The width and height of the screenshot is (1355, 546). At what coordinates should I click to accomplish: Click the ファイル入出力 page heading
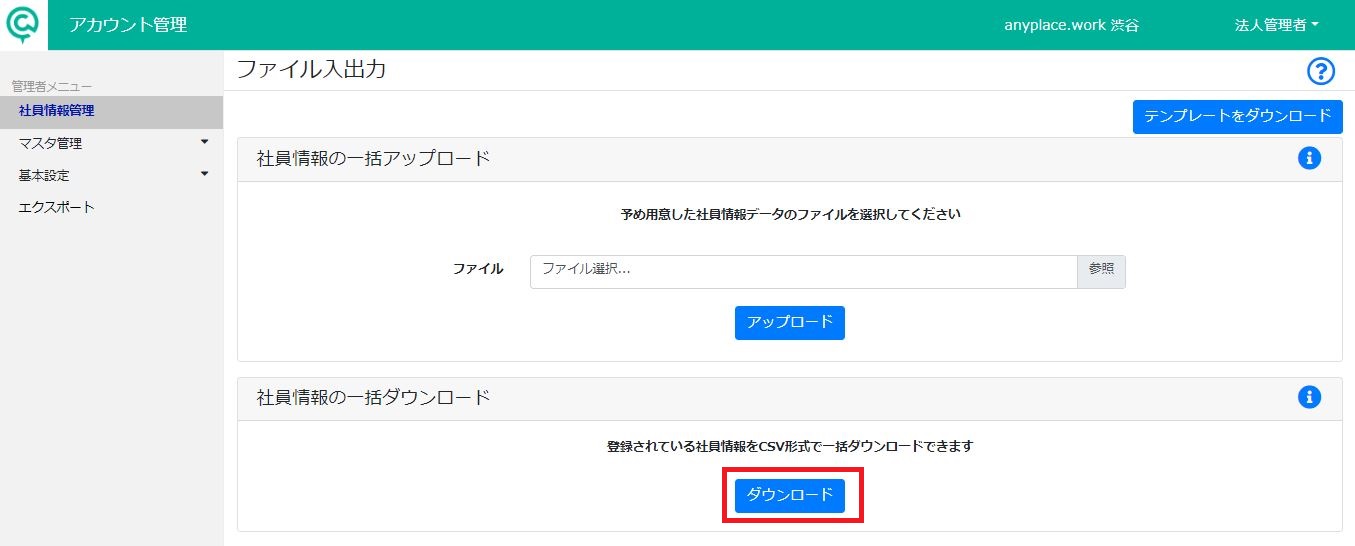[x=311, y=69]
